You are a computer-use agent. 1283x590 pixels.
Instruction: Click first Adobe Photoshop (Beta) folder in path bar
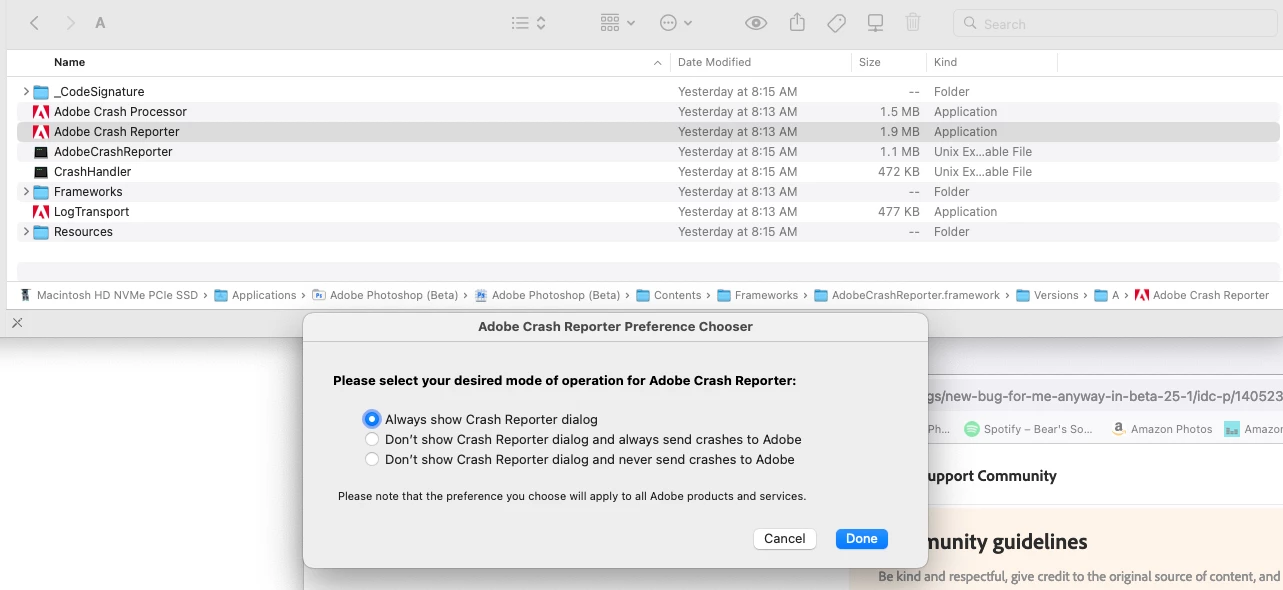click(394, 295)
